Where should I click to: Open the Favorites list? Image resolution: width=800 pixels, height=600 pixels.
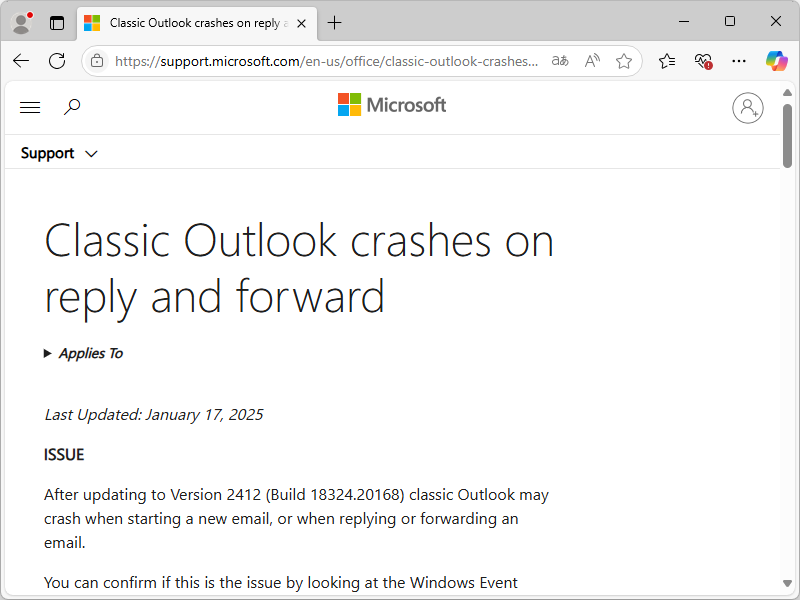click(667, 61)
